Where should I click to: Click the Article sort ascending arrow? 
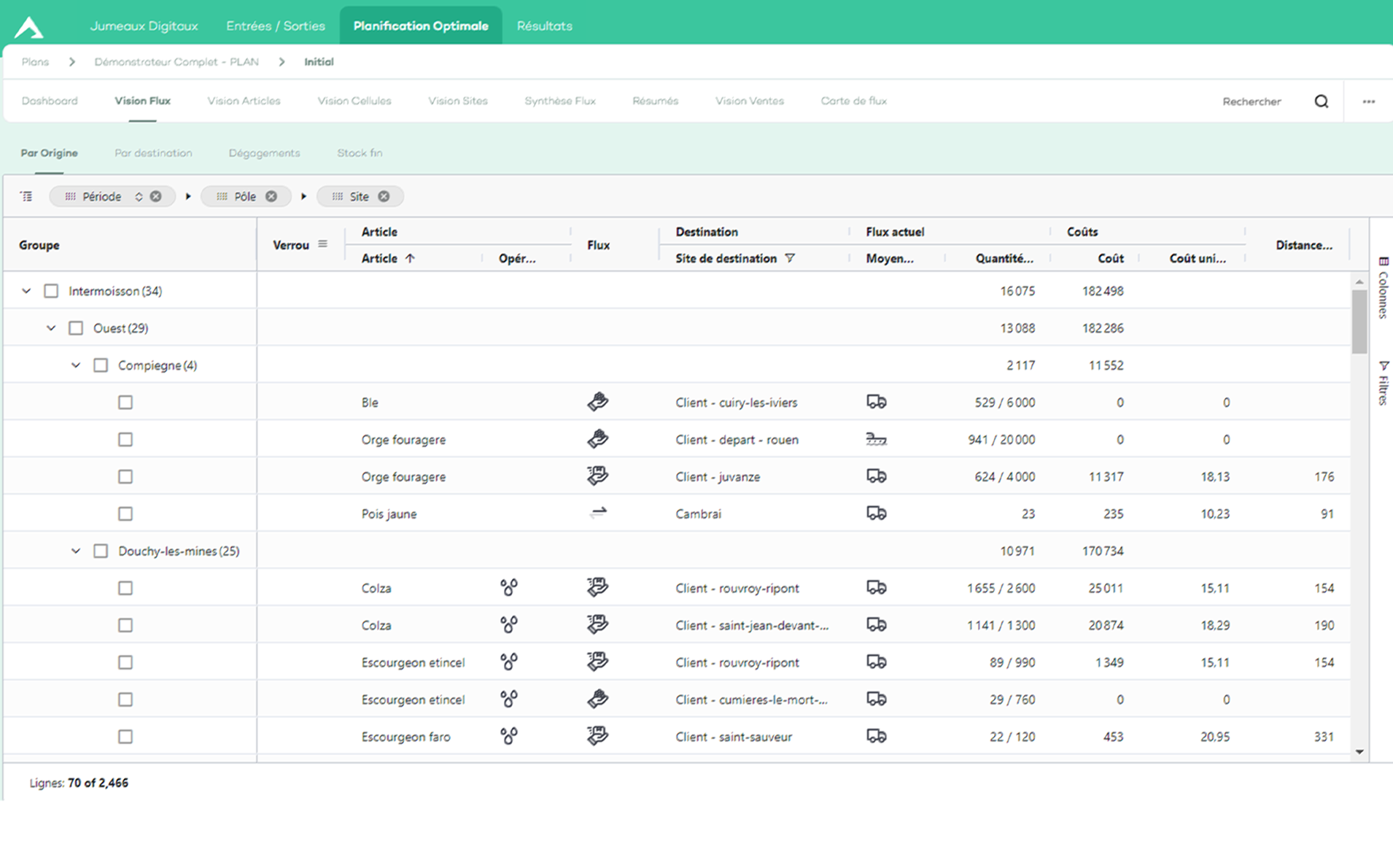[410, 258]
